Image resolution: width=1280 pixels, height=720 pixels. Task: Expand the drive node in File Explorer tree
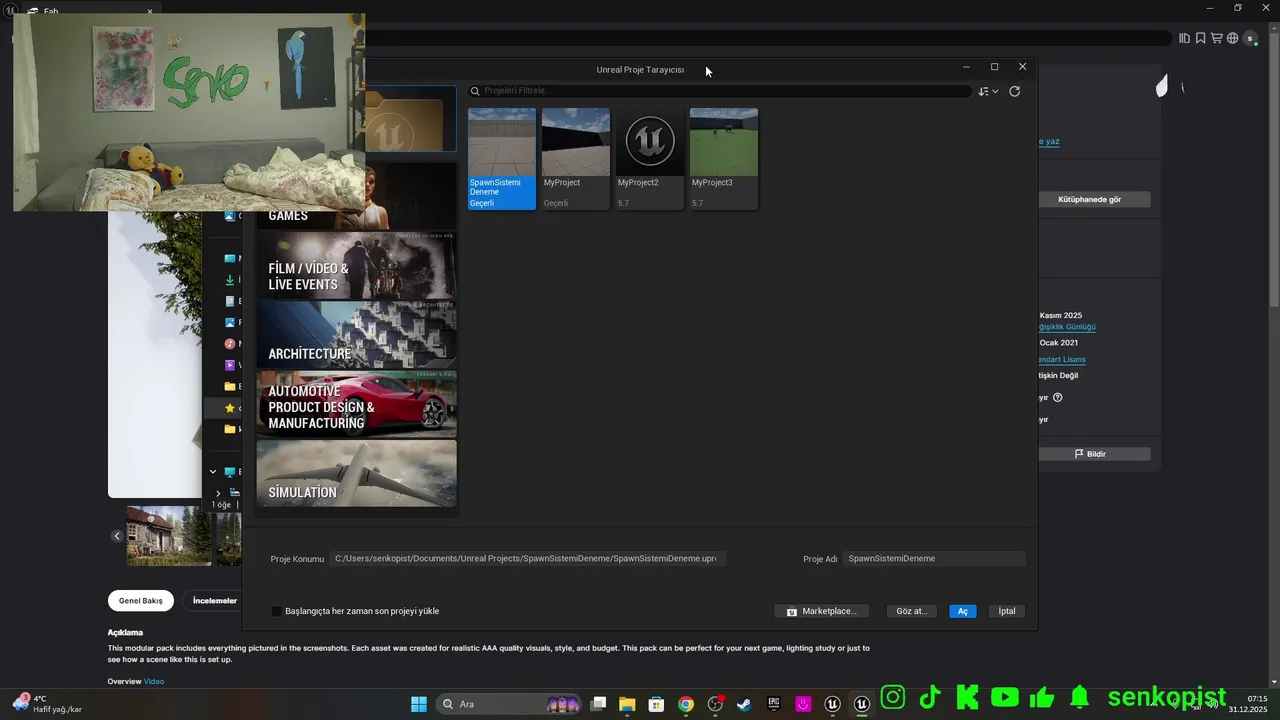[219, 493]
